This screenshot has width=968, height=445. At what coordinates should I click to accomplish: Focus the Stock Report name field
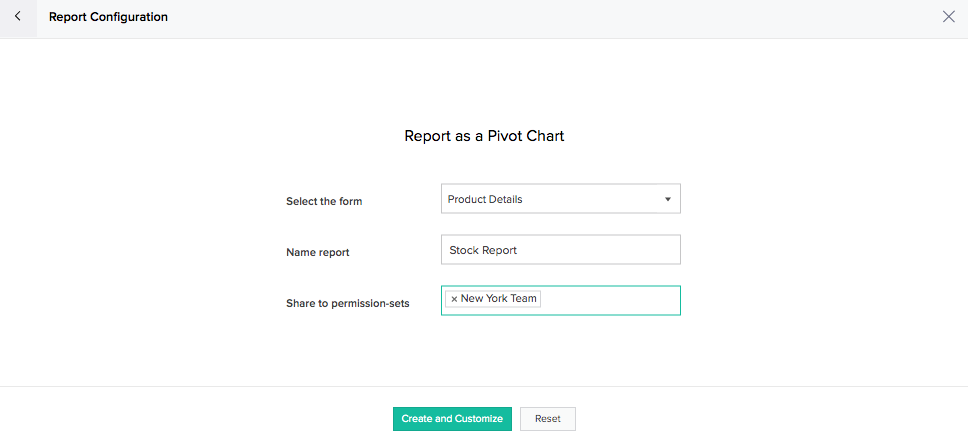click(561, 249)
